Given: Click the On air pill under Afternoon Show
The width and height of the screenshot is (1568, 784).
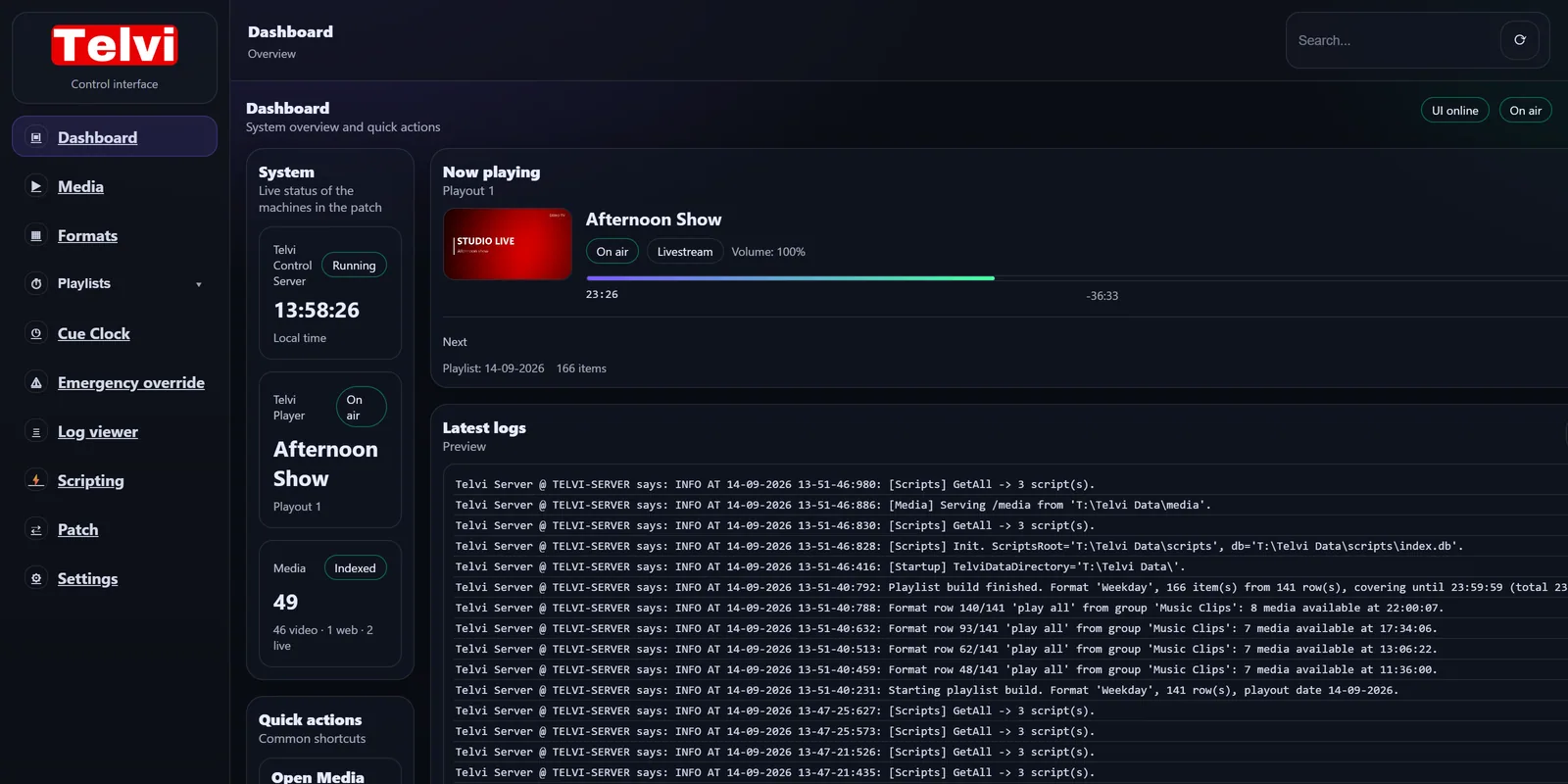Looking at the screenshot, I should [612, 252].
